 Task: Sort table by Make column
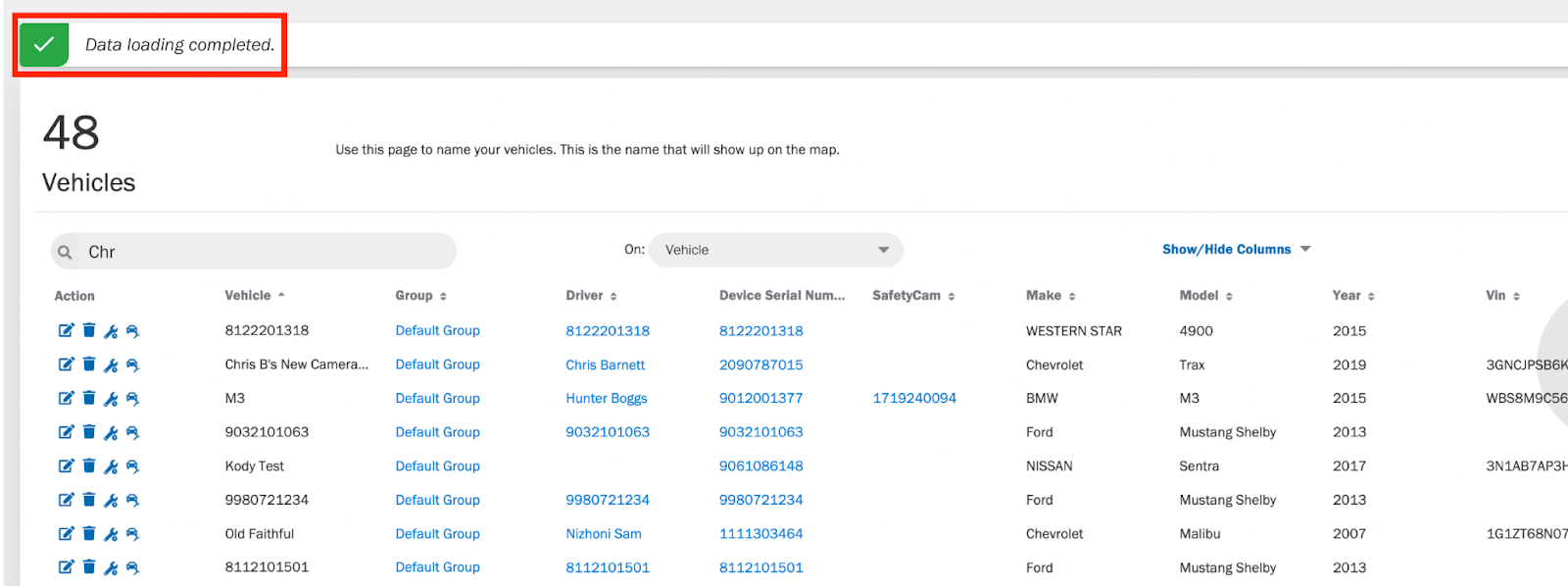click(x=1051, y=295)
